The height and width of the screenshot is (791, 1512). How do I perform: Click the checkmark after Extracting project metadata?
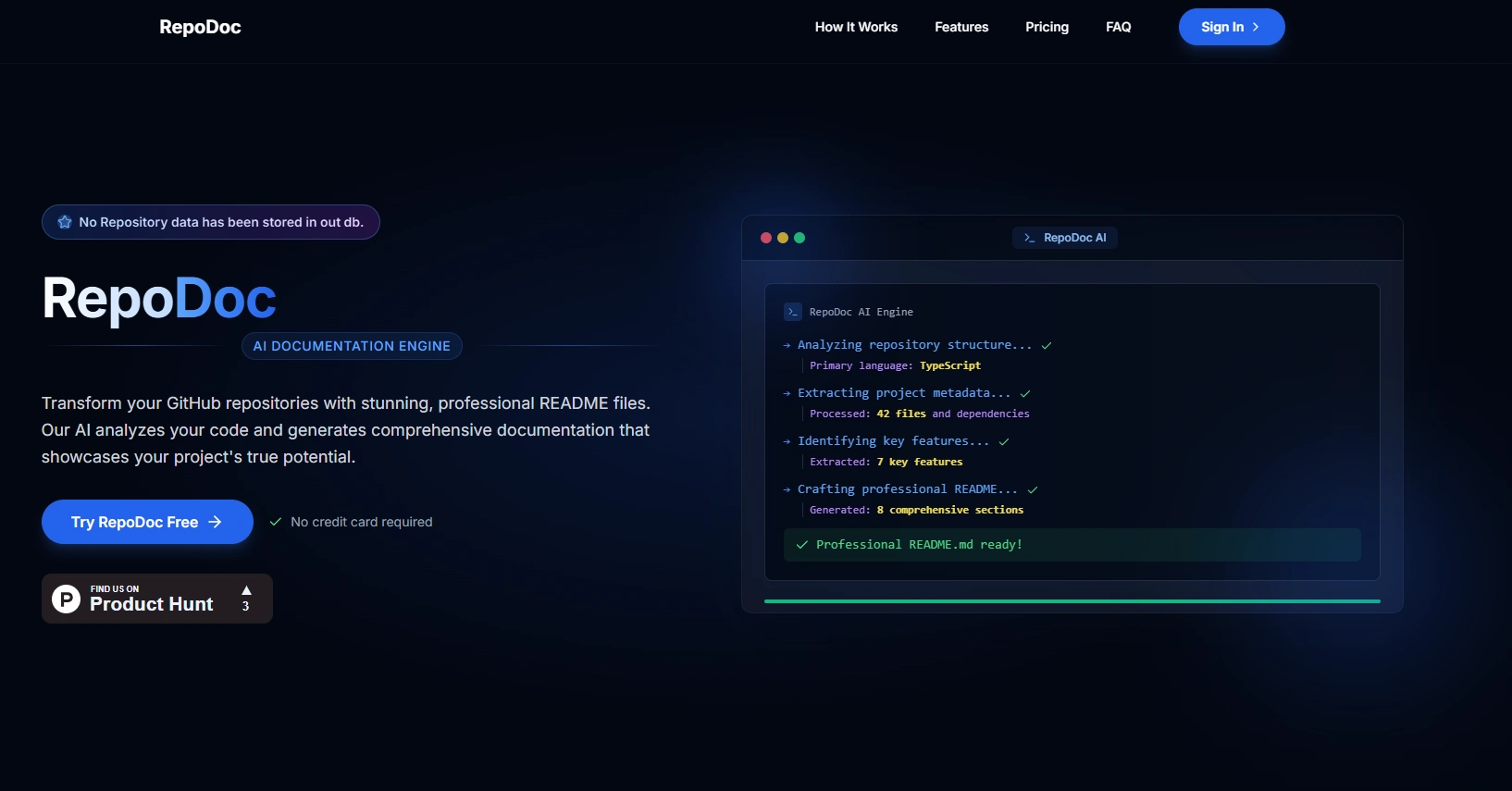click(1025, 393)
